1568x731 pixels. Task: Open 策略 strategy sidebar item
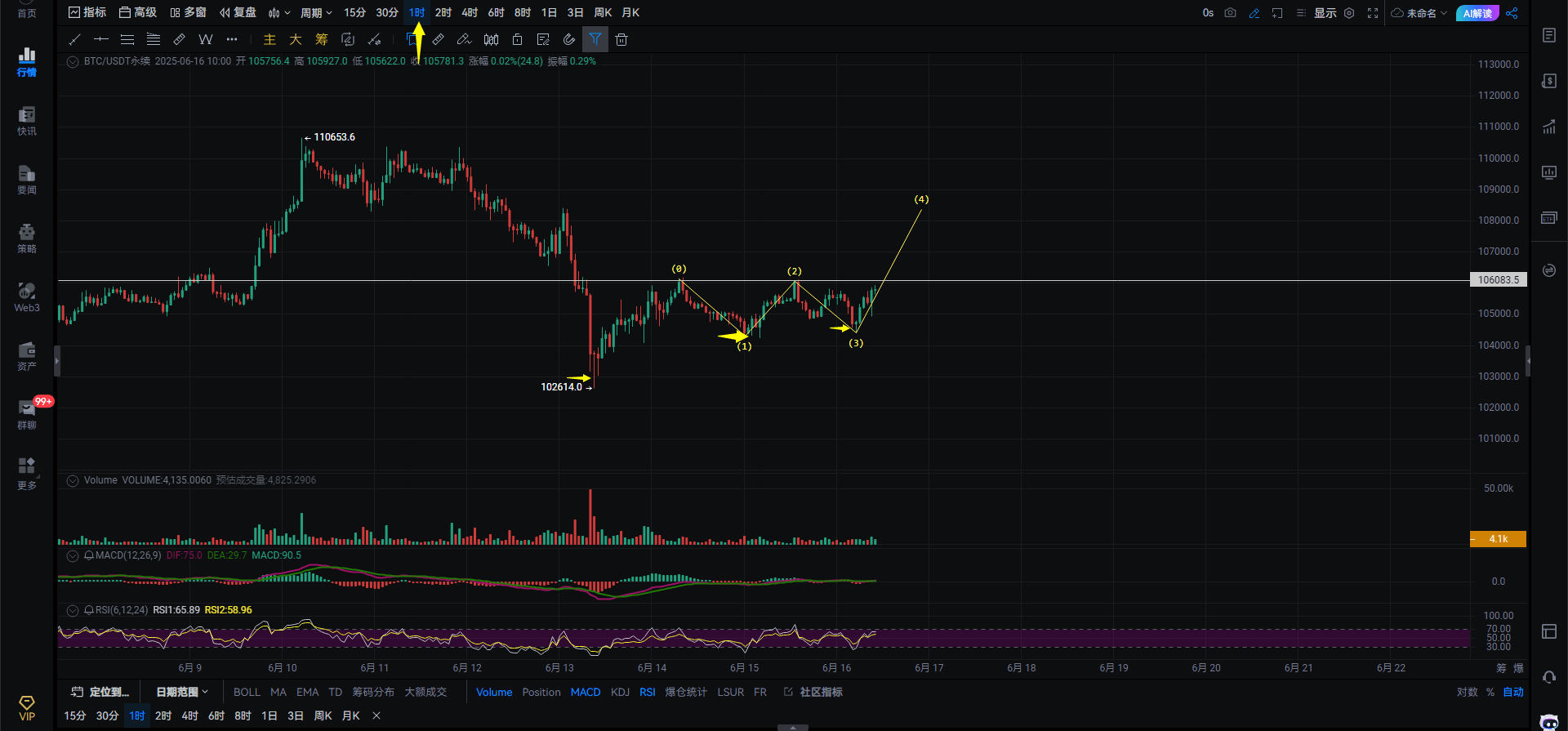tap(27, 238)
